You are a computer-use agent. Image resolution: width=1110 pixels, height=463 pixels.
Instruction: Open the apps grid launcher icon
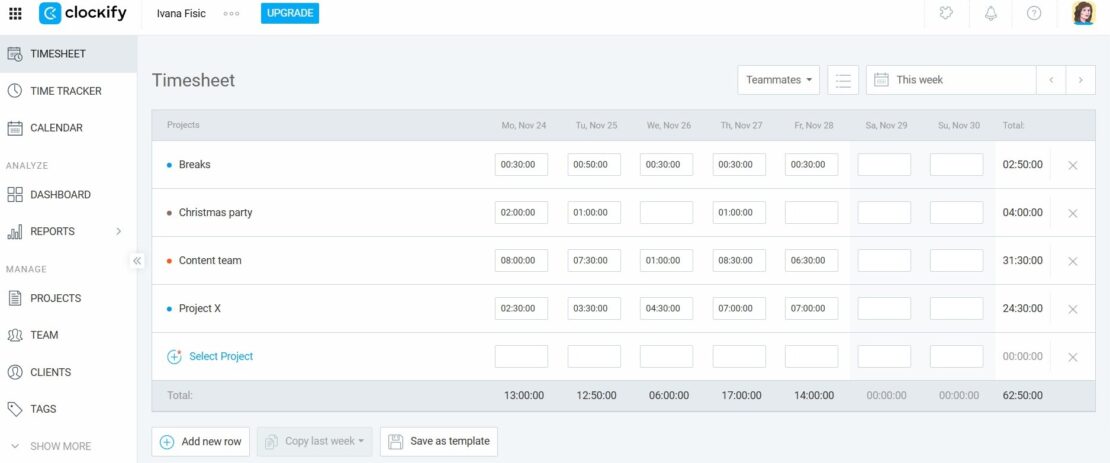click(x=15, y=13)
